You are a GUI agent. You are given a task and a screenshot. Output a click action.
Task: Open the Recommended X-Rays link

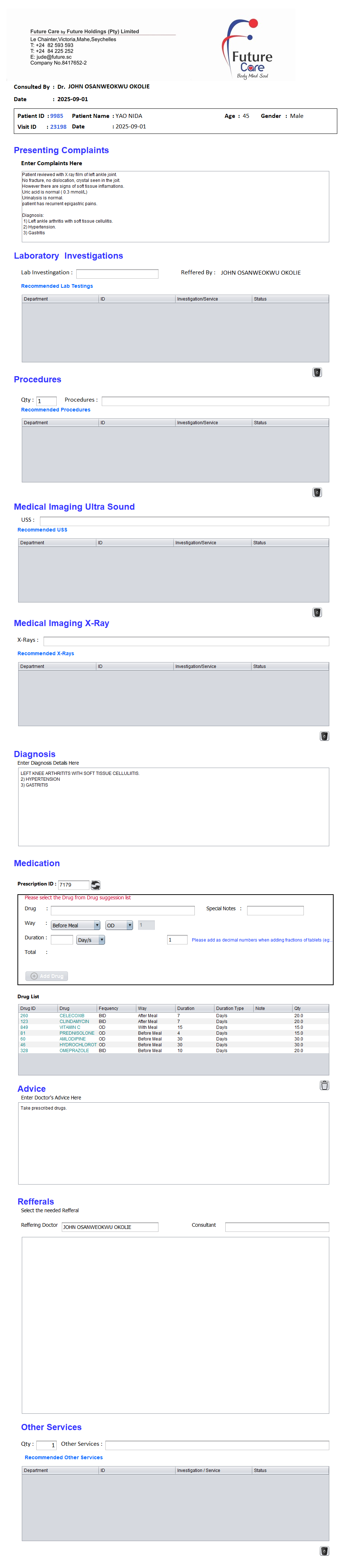pos(45,653)
